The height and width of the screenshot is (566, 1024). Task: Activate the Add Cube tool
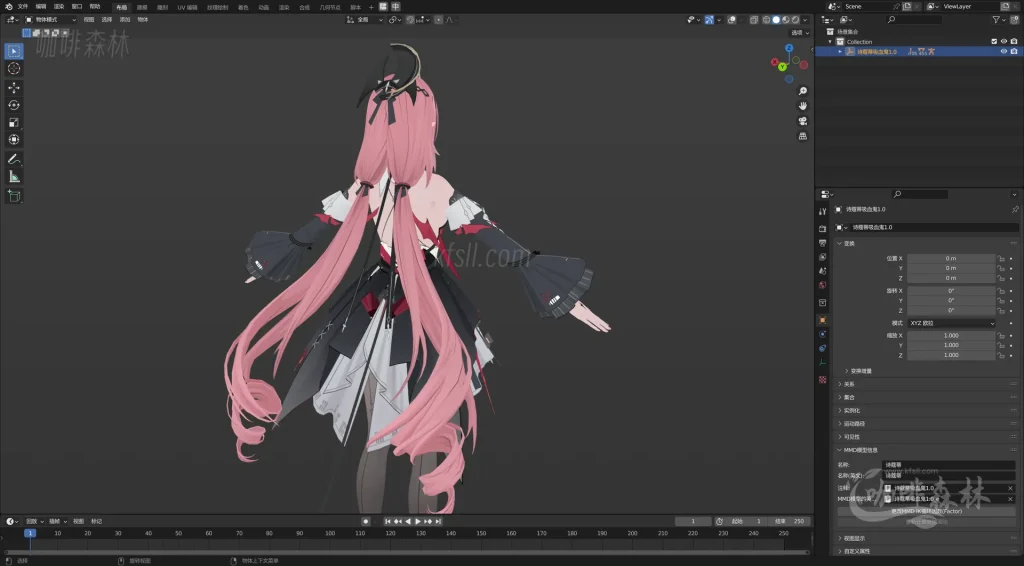point(14,196)
